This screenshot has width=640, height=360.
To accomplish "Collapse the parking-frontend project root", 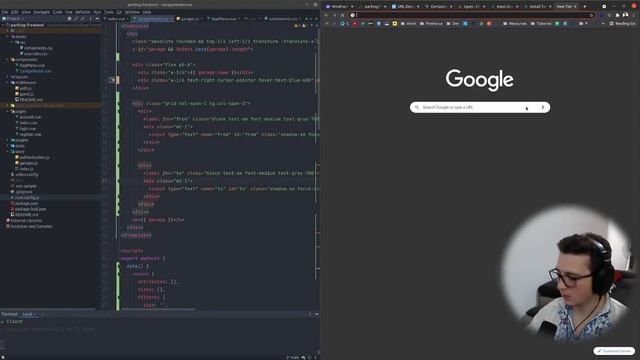I will click(x=3, y=25).
